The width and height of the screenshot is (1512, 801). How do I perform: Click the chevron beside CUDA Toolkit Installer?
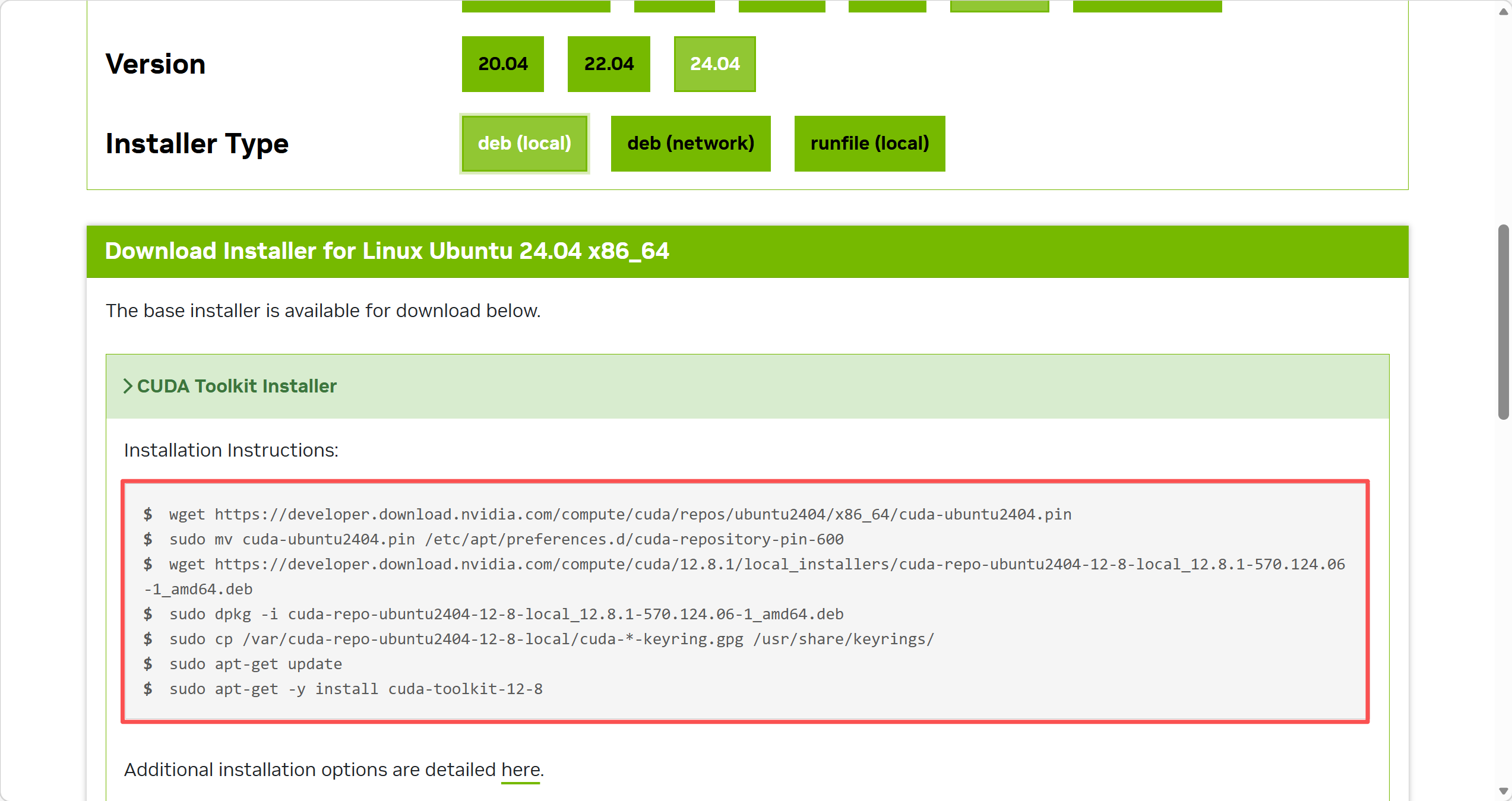pos(127,387)
